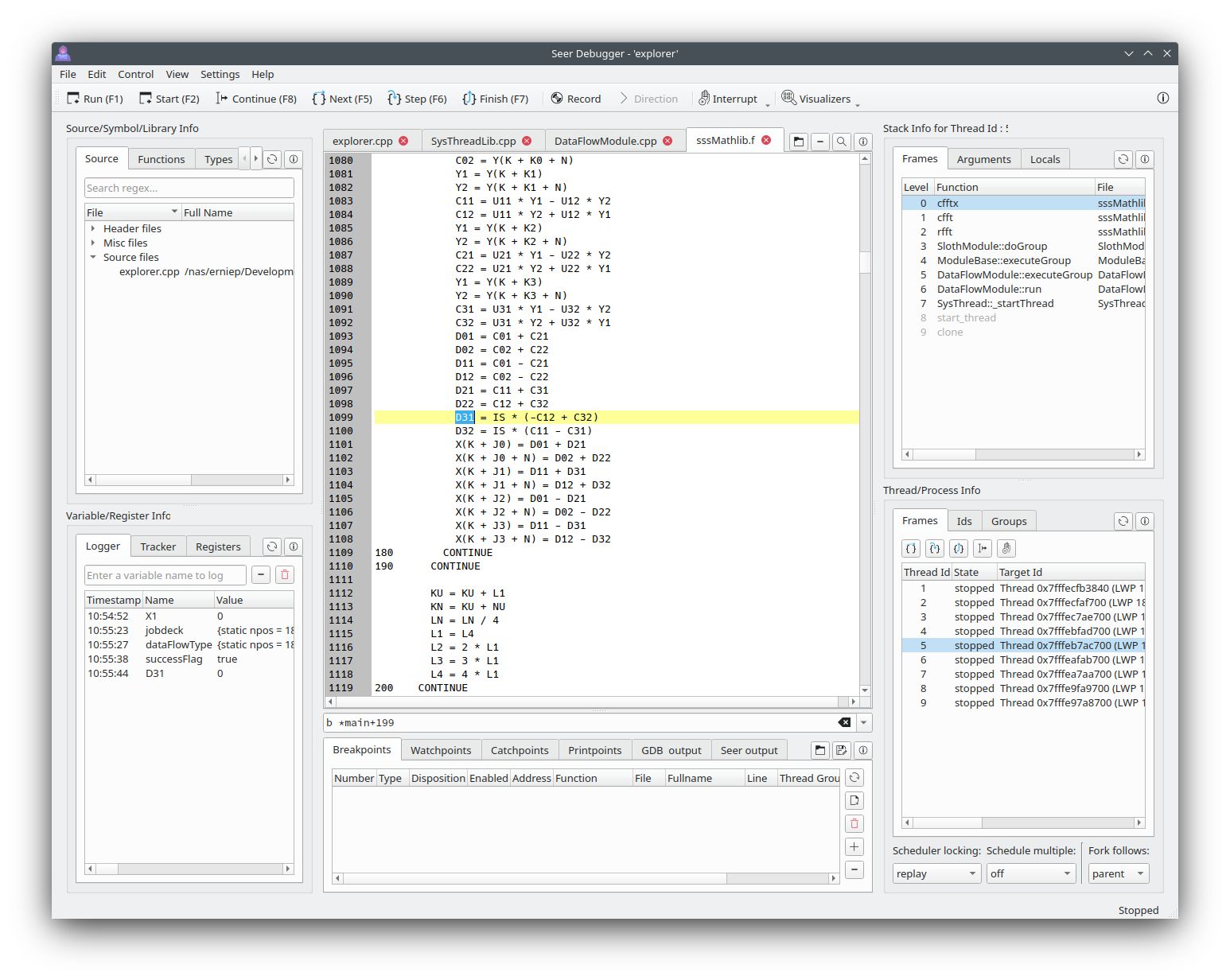Enable the Record toggle in the toolbar
The width and height of the screenshot is (1230, 980).
pyautogui.click(x=575, y=98)
